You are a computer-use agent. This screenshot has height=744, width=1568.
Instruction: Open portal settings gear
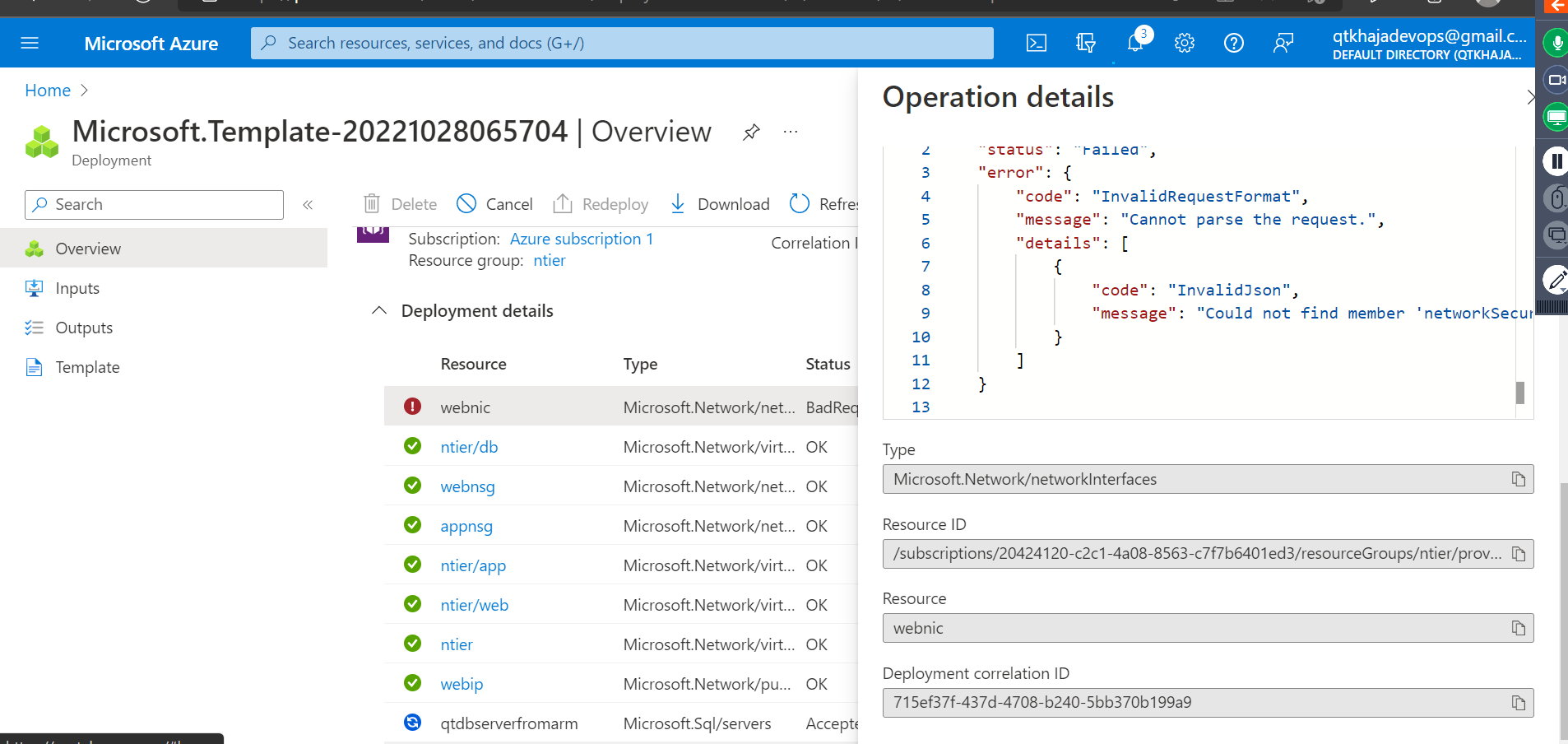pos(1185,43)
